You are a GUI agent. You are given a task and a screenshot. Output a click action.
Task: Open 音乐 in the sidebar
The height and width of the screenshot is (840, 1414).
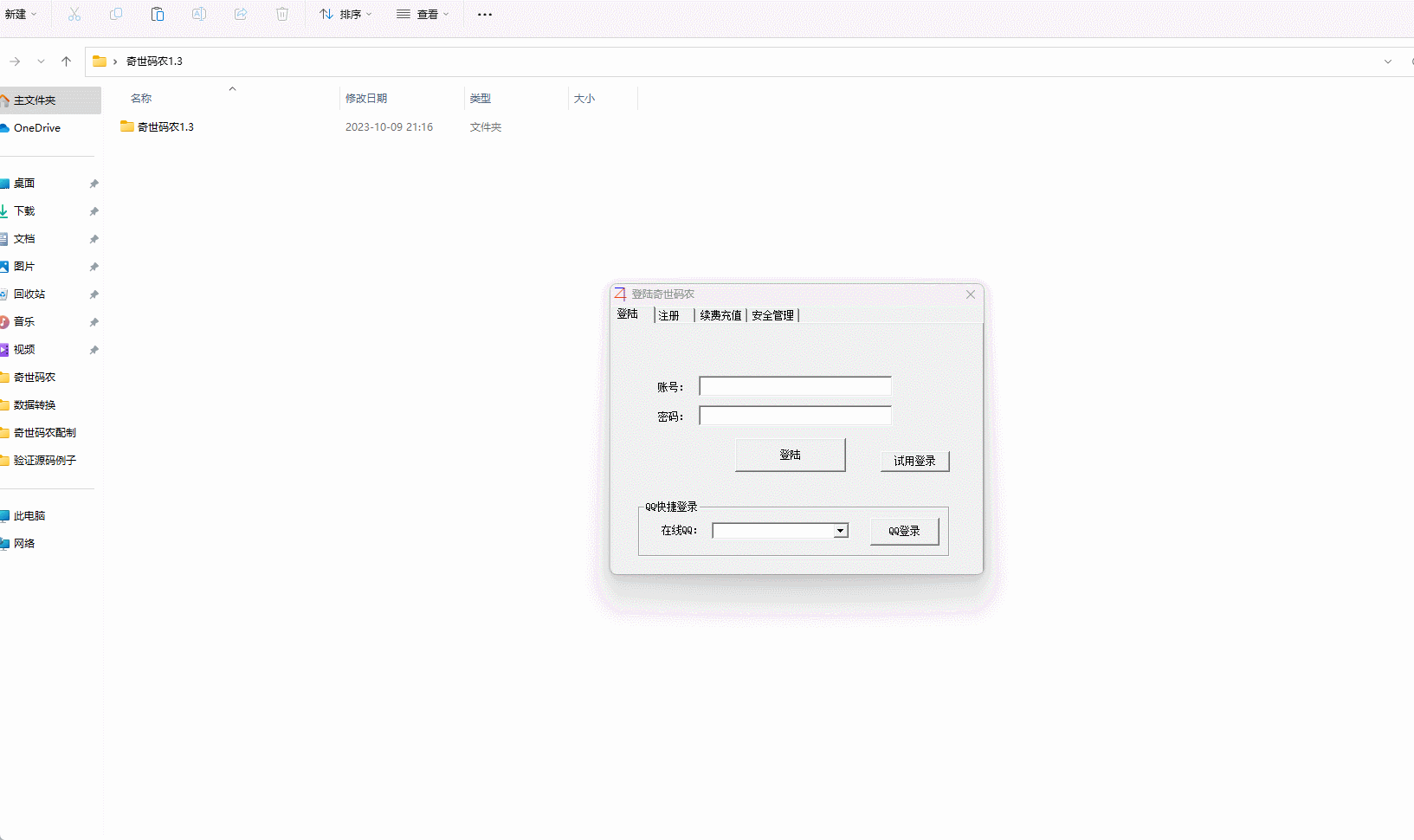pyautogui.click(x=24, y=322)
